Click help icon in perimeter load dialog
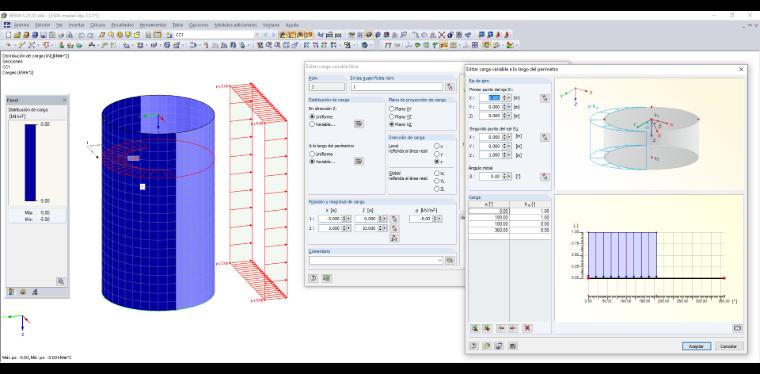 point(474,346)
